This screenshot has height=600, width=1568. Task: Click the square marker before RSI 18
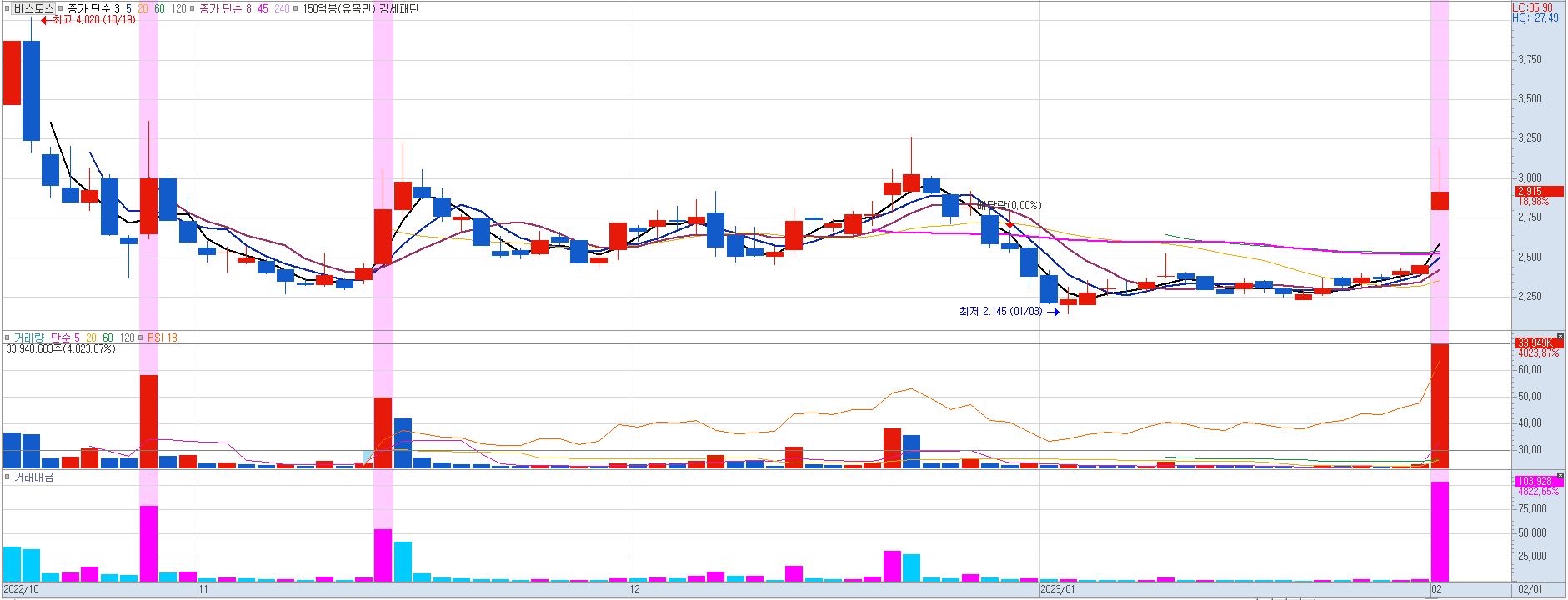pyautogui.click(x=142, y=337)
